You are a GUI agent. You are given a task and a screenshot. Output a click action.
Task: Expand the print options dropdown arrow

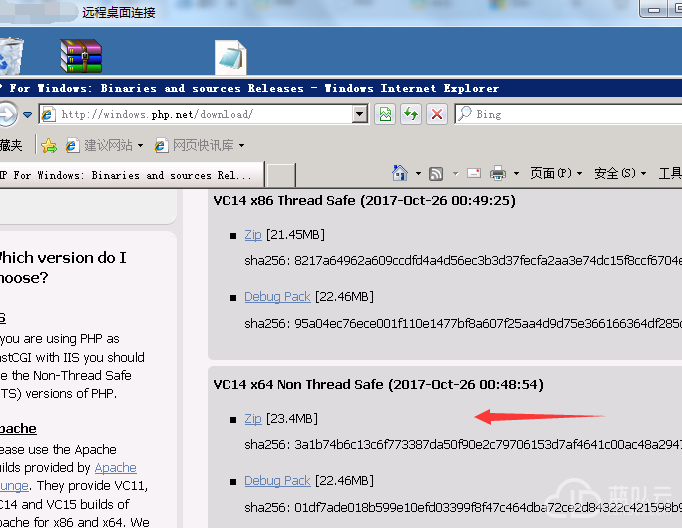pos(516,174)
